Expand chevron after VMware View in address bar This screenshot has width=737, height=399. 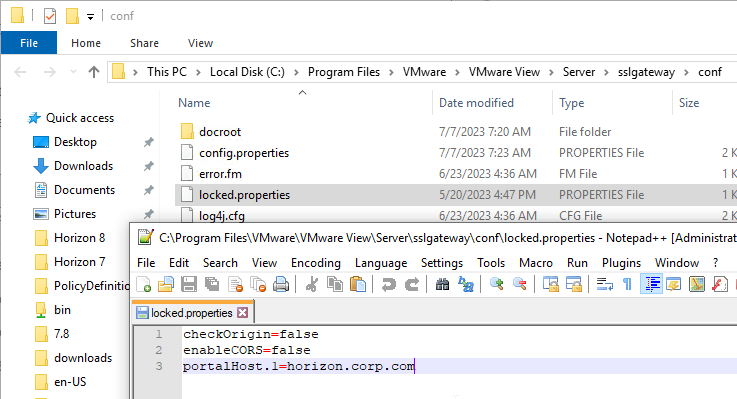551,72
